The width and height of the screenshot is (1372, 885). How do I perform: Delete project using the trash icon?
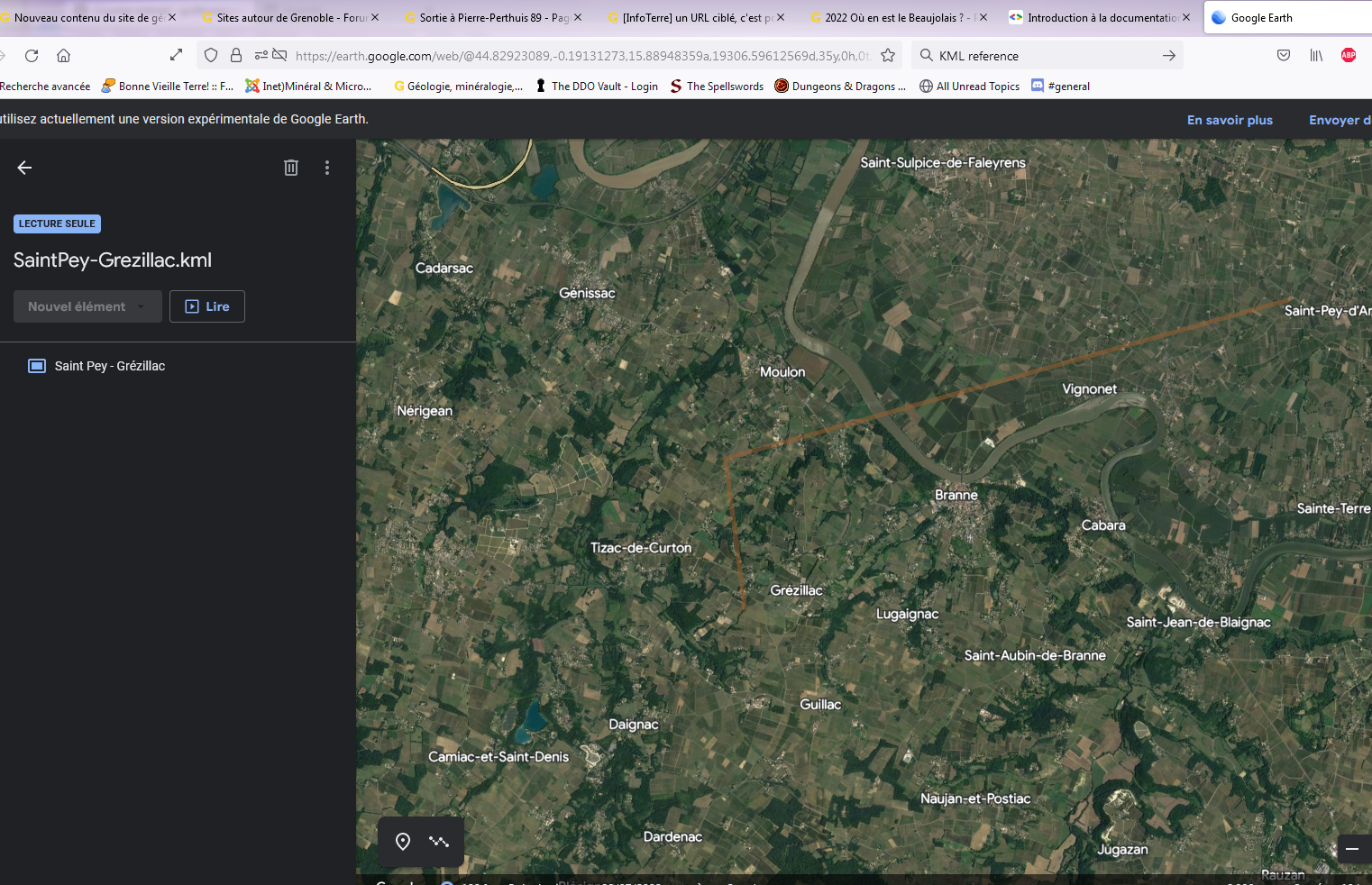coord(290,168)
